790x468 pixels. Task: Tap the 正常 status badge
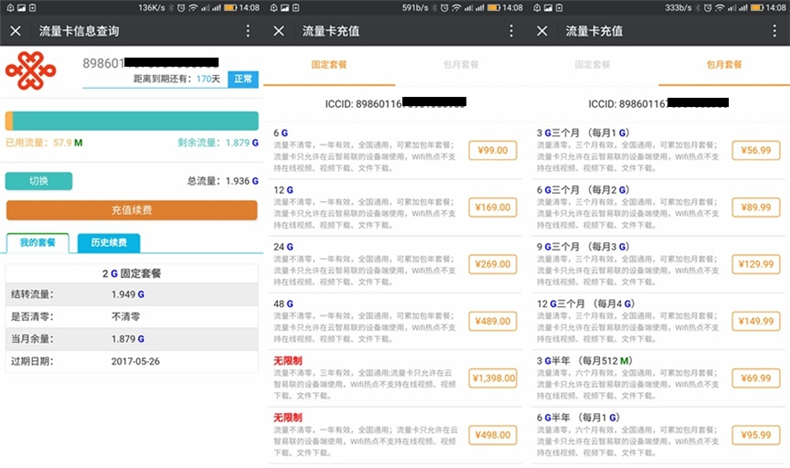242,78
